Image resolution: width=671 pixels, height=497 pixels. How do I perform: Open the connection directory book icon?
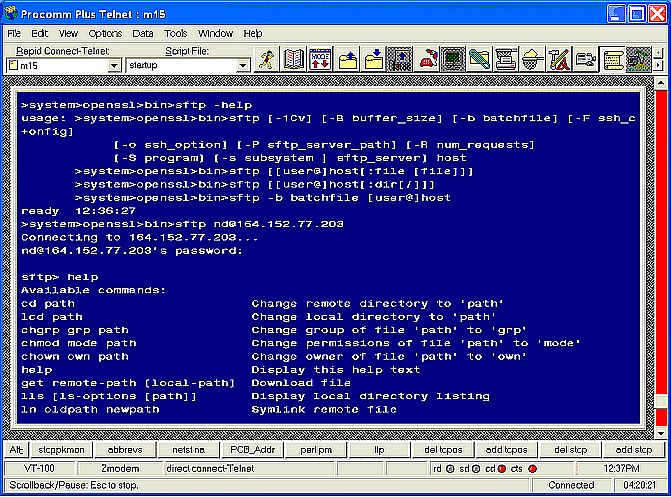coord(293,60)
